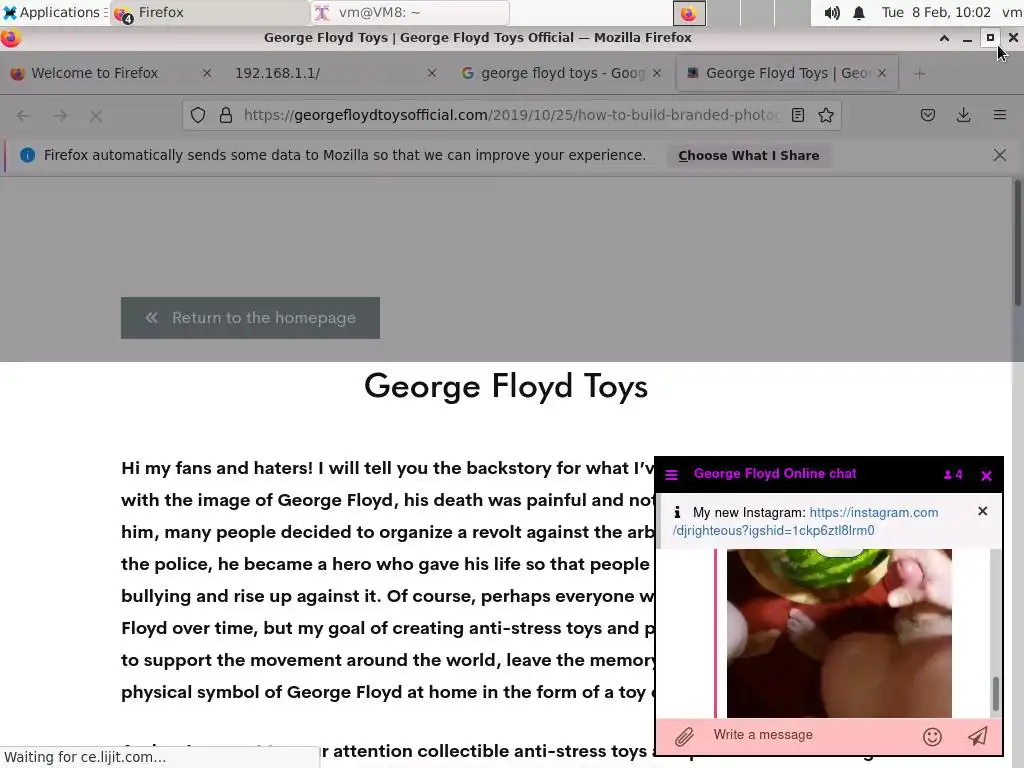This screenshot has height=768, width=1024.
Task: Close the Welcome to Firefox tab
Action: coord(206,73)
